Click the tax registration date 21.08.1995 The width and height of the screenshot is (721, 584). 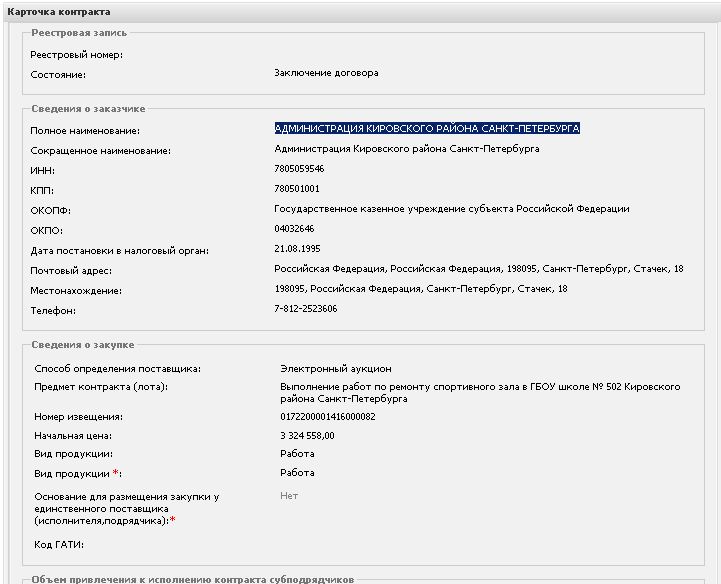pos(297,249)
